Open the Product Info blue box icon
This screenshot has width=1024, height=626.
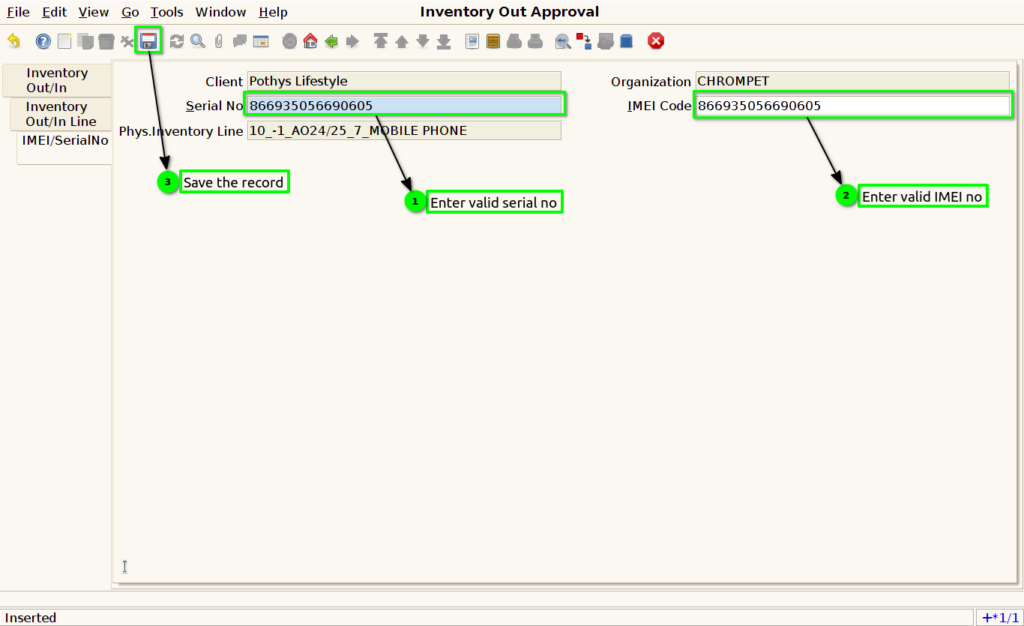[626, 41]
